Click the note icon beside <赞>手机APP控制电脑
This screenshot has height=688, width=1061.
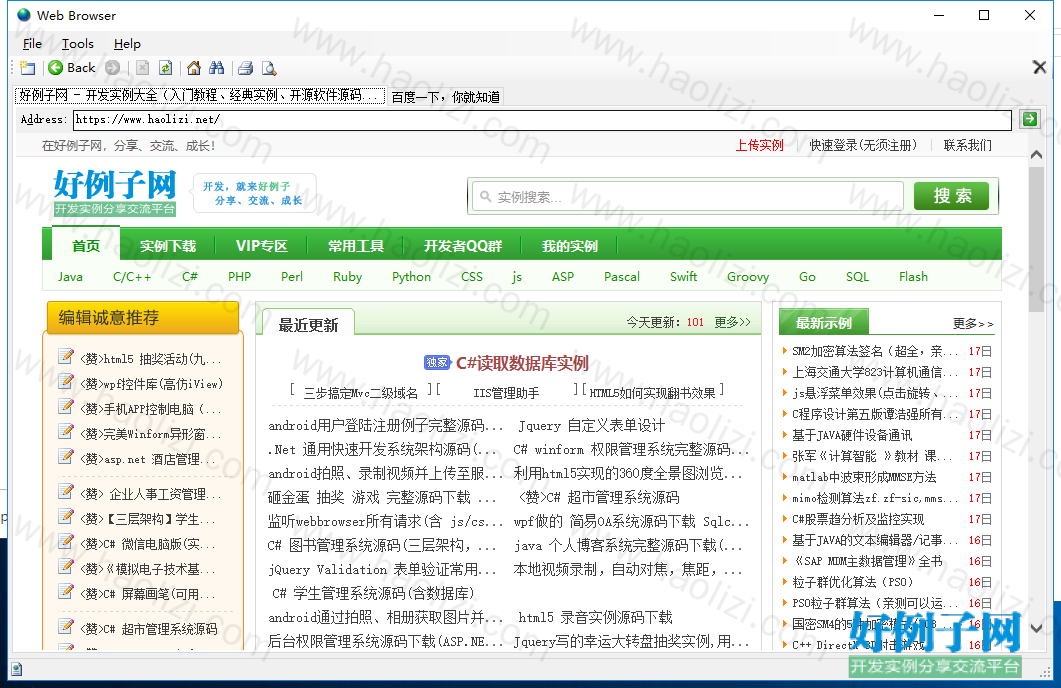tap(66, 407)
